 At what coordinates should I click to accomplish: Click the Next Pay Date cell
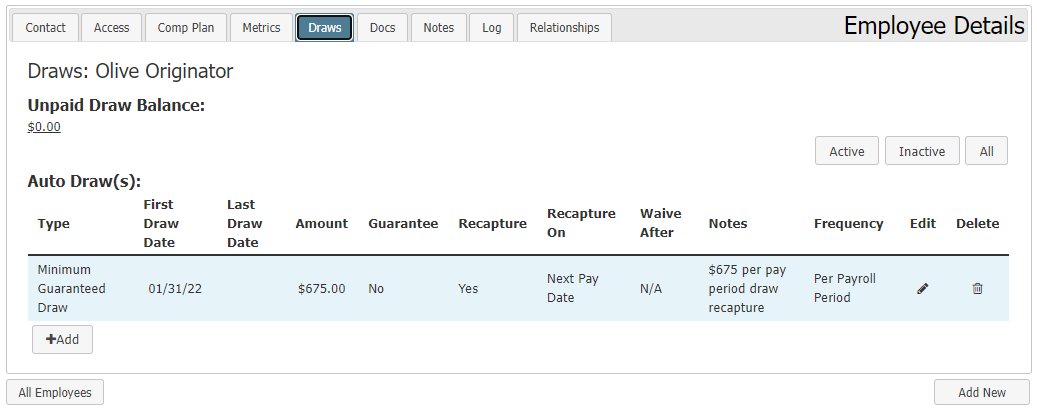573,288
